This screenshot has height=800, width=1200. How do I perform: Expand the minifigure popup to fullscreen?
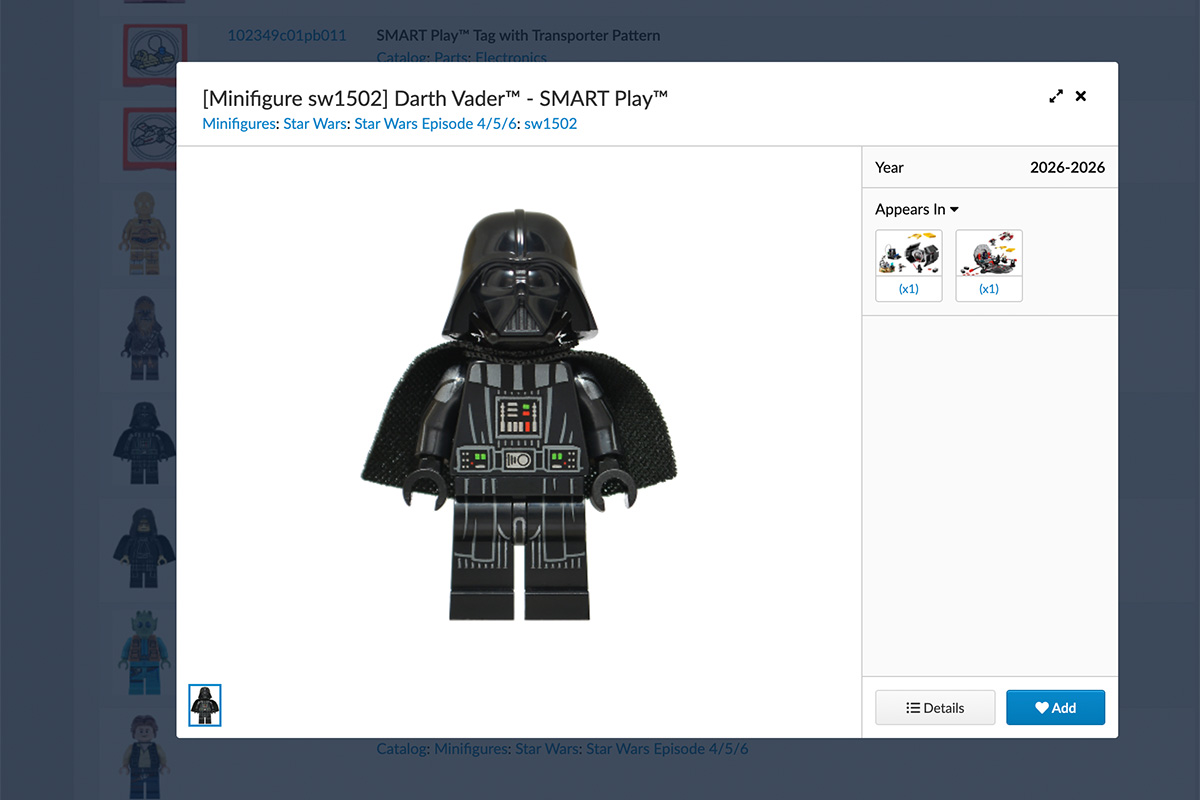tap(1055, 97)
